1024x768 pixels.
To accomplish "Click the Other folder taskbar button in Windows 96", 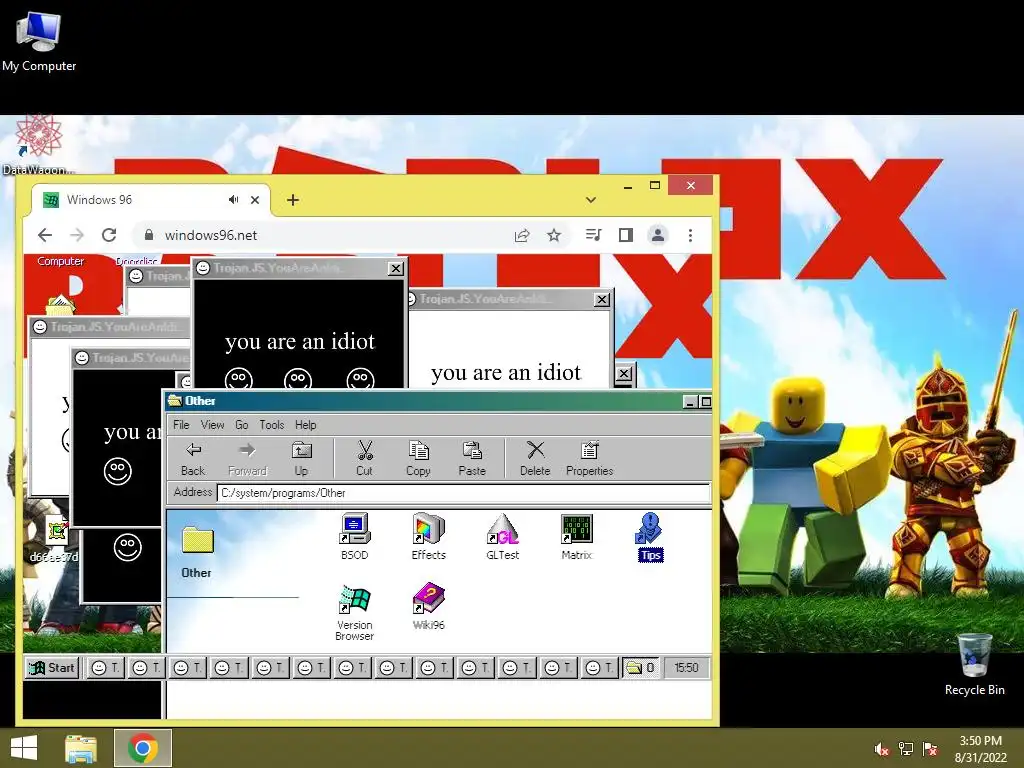I will click(x=641, y=667).
